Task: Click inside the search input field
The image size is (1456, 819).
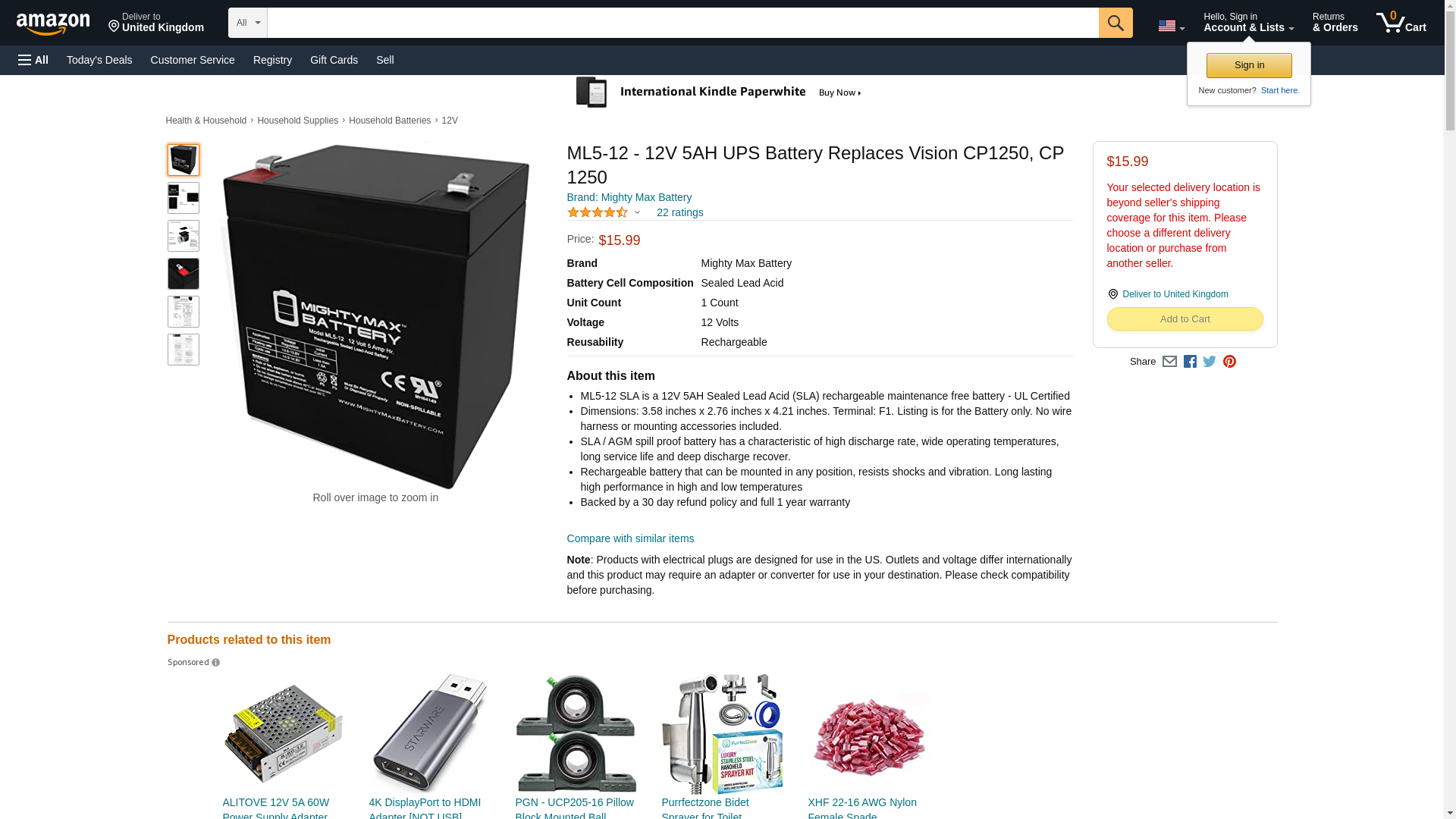Action: click(x=682, y=23)
